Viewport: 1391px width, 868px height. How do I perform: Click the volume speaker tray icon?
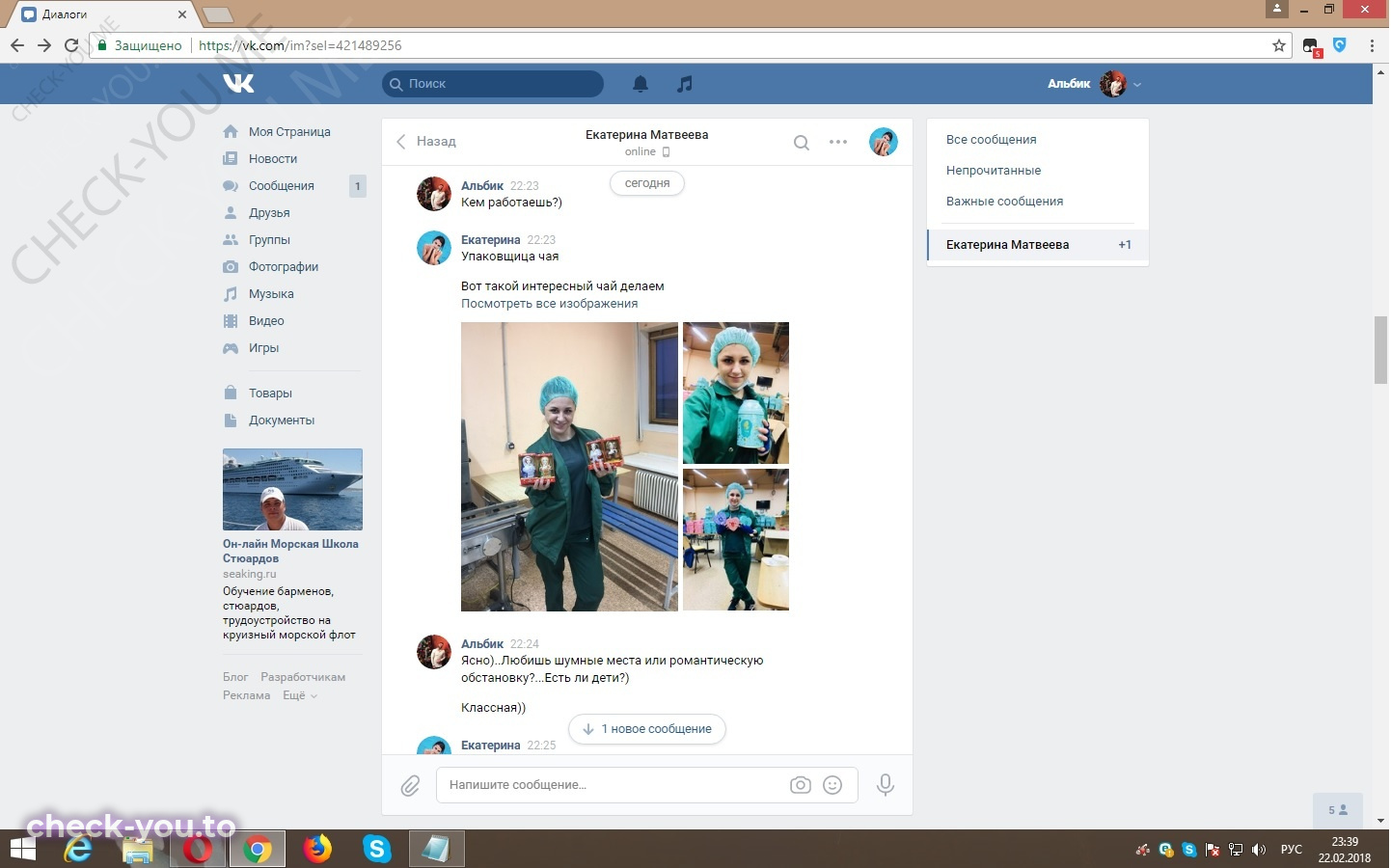(1258, 850)
